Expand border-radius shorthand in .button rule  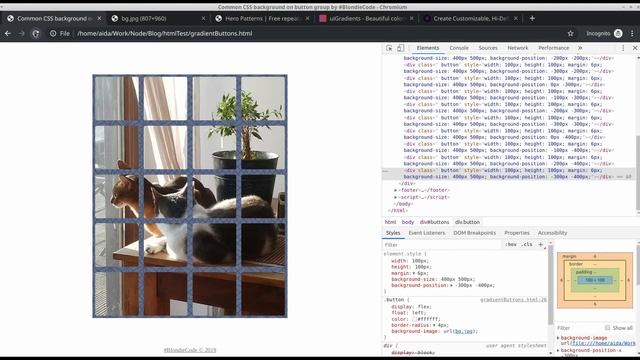(x=434, y=325)
